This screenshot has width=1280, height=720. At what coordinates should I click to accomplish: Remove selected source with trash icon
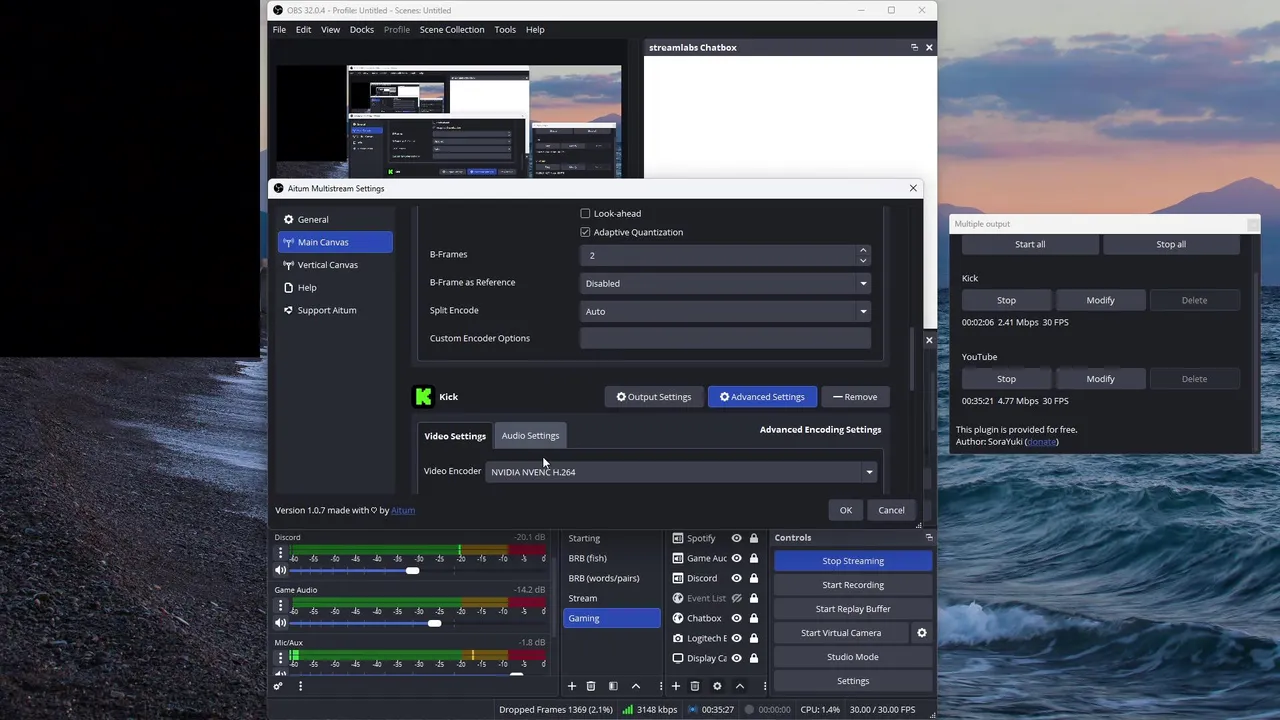pyautogui.click(x=695, y=686)
